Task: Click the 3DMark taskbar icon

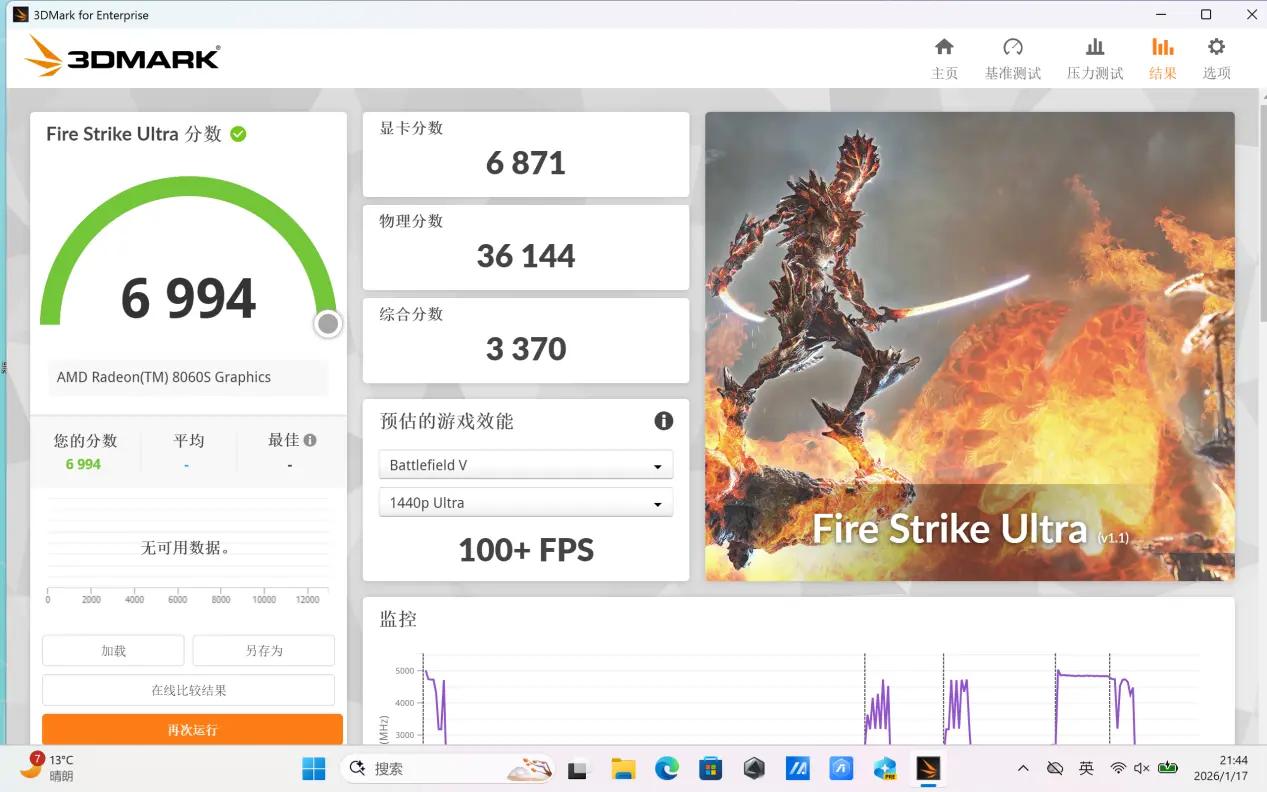Action: (x=928, y=768)
